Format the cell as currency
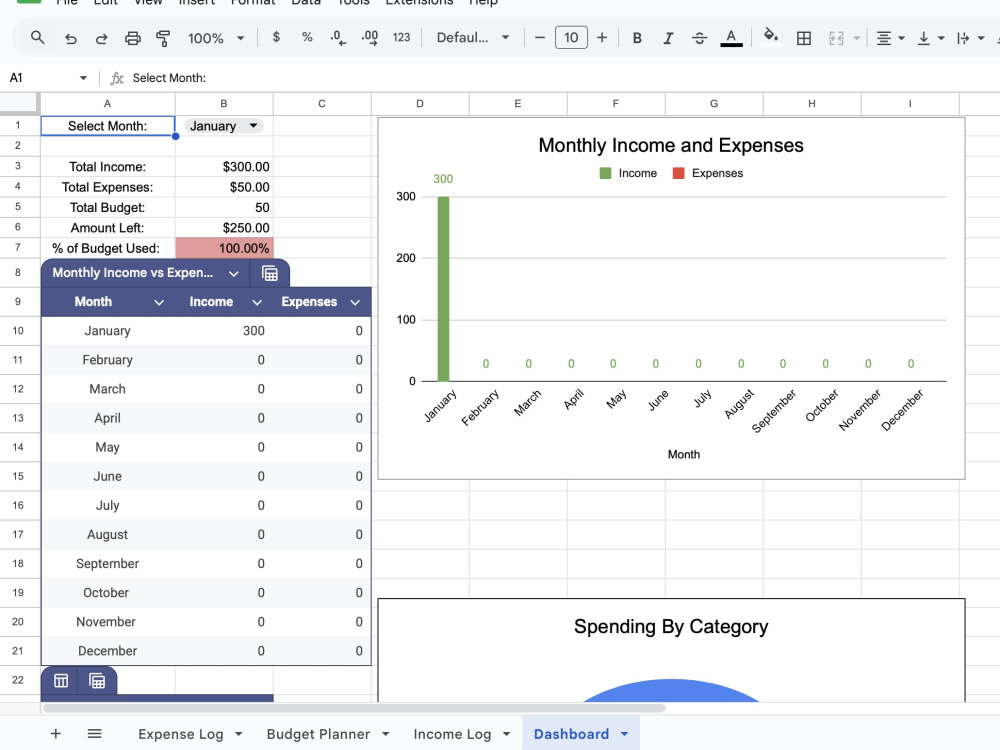Image resolution: width=1000 pixels, height=750 pixels. (x=276, y=38)
